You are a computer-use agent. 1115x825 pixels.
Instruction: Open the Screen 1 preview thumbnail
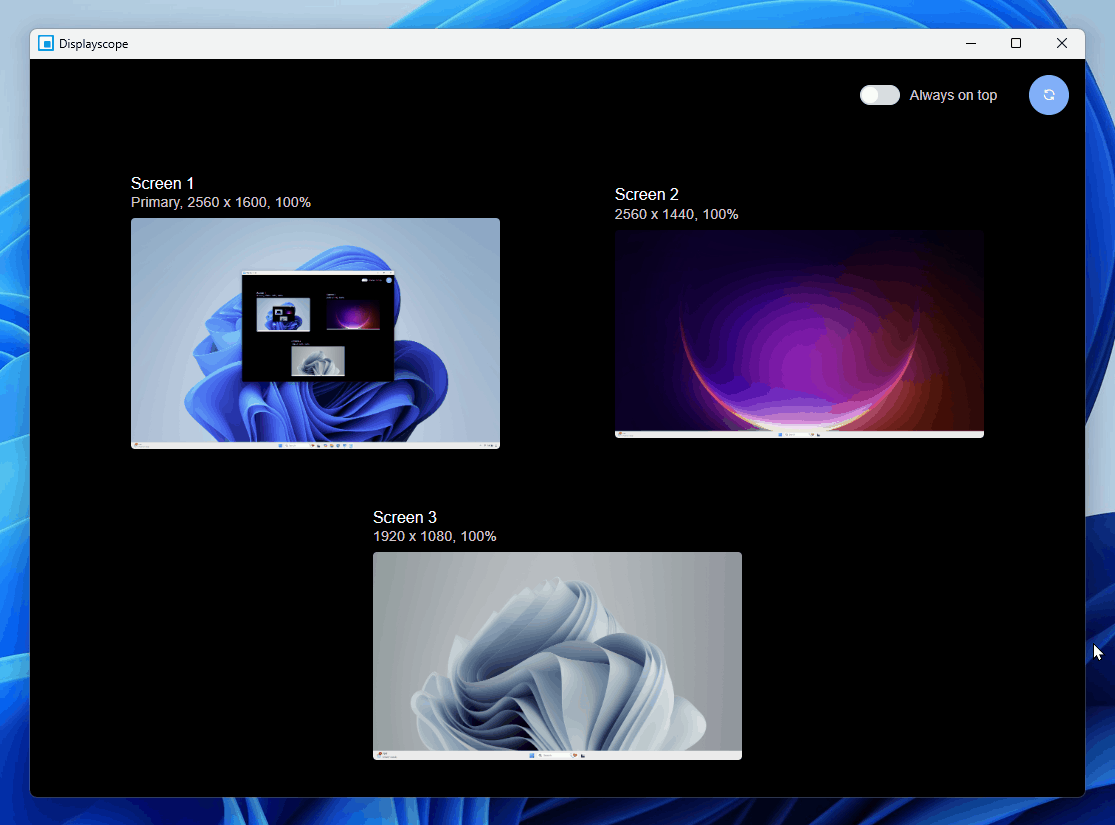[315, 333]
